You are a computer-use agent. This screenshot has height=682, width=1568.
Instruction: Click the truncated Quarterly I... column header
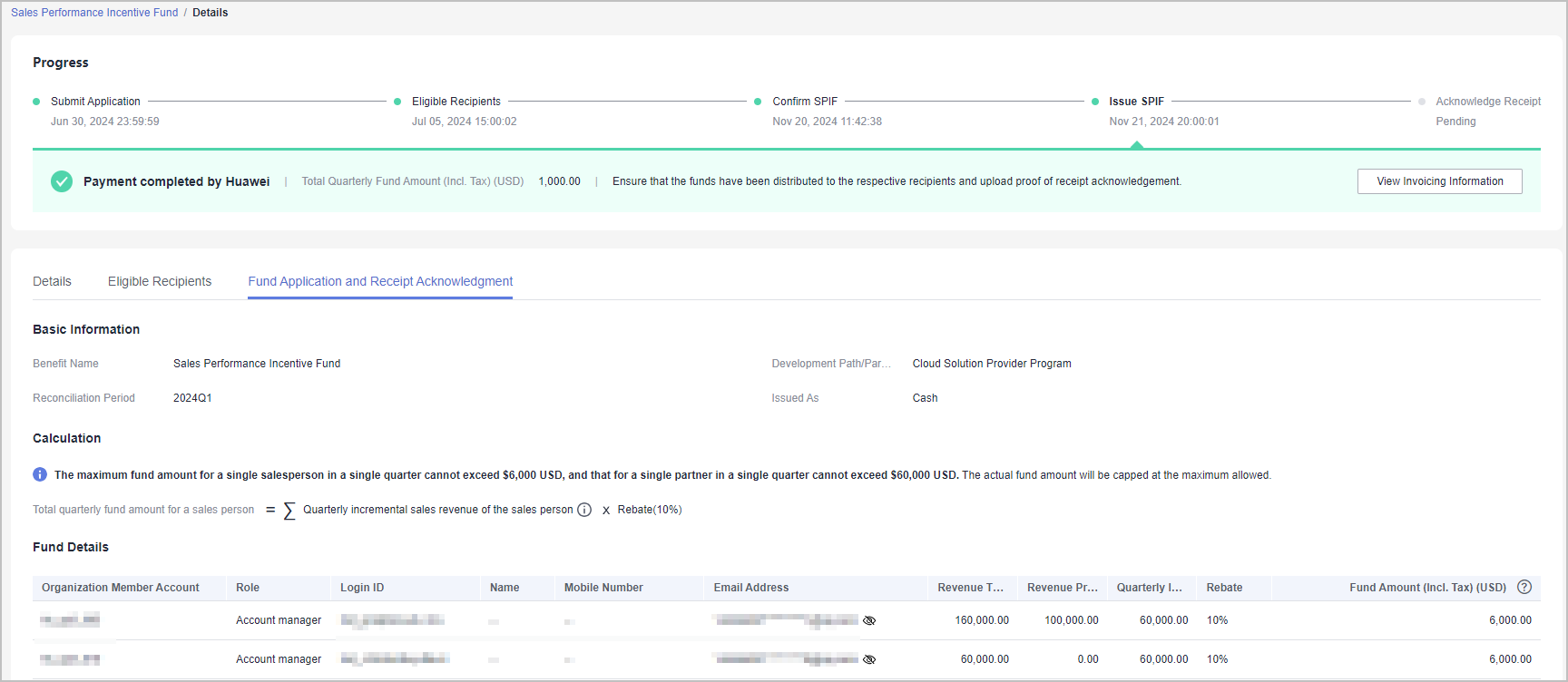click(1149, 588)
